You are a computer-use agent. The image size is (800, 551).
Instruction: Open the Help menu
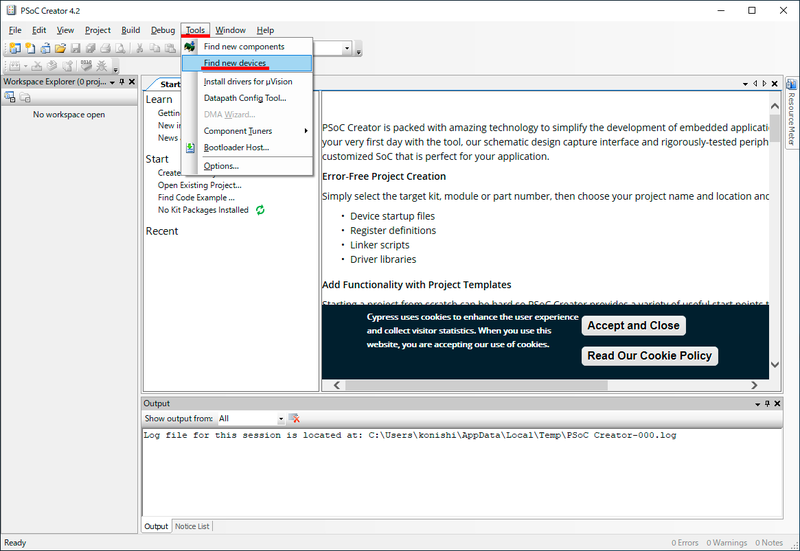[x=265, y=30]
